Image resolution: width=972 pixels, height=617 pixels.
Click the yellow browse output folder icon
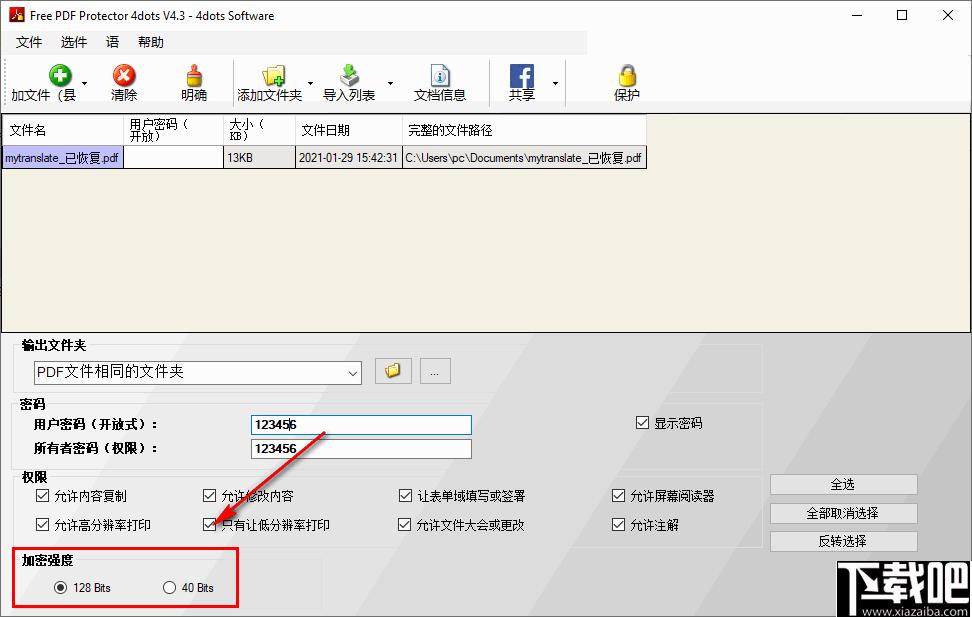coord(393,371)
